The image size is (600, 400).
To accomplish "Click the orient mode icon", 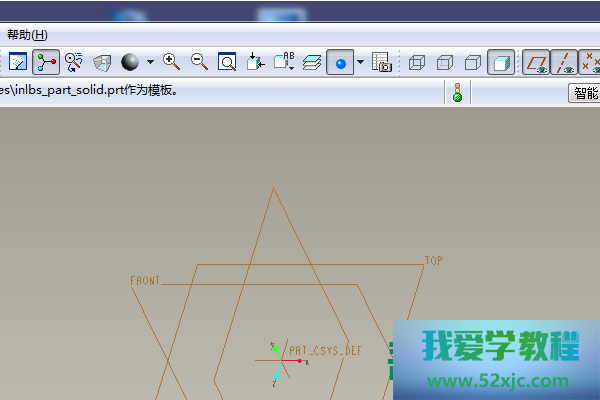I will [74, 62].
